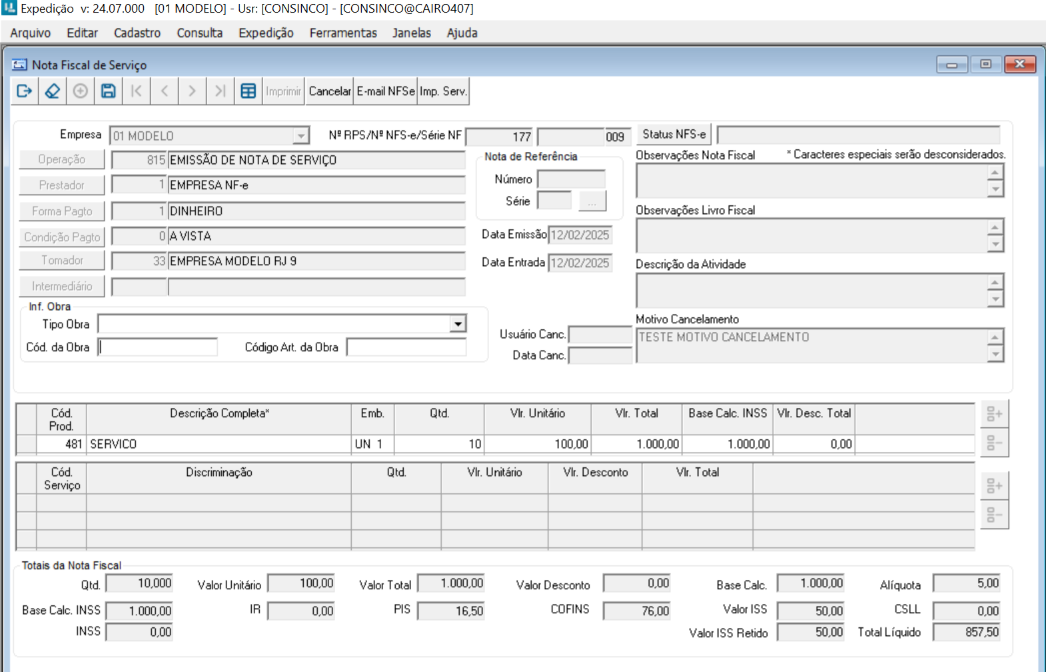The height and width of the screenshot is (672, 1046).
Task: Open the Empresa dropdown
Action: [302, 135]
